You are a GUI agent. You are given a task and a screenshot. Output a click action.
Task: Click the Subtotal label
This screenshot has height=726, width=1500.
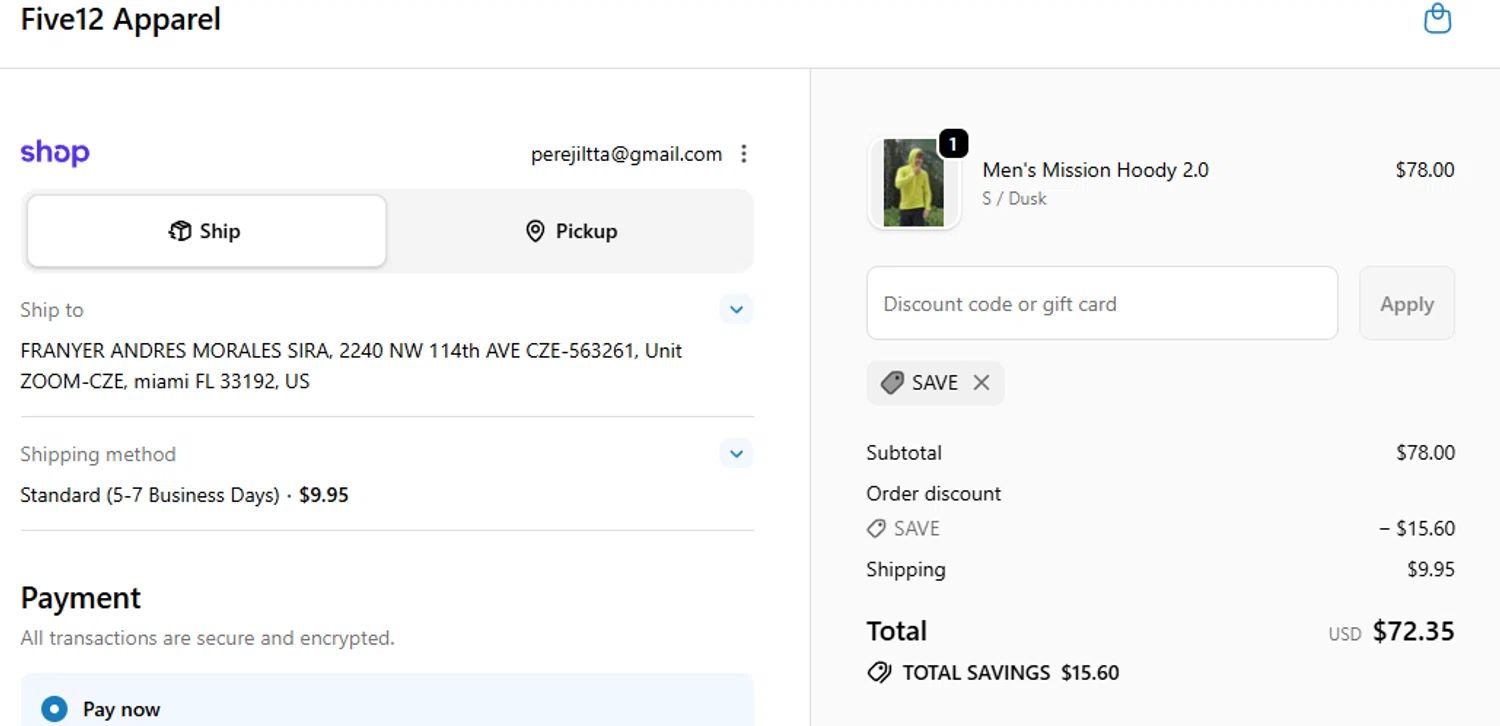pos(904,453)
